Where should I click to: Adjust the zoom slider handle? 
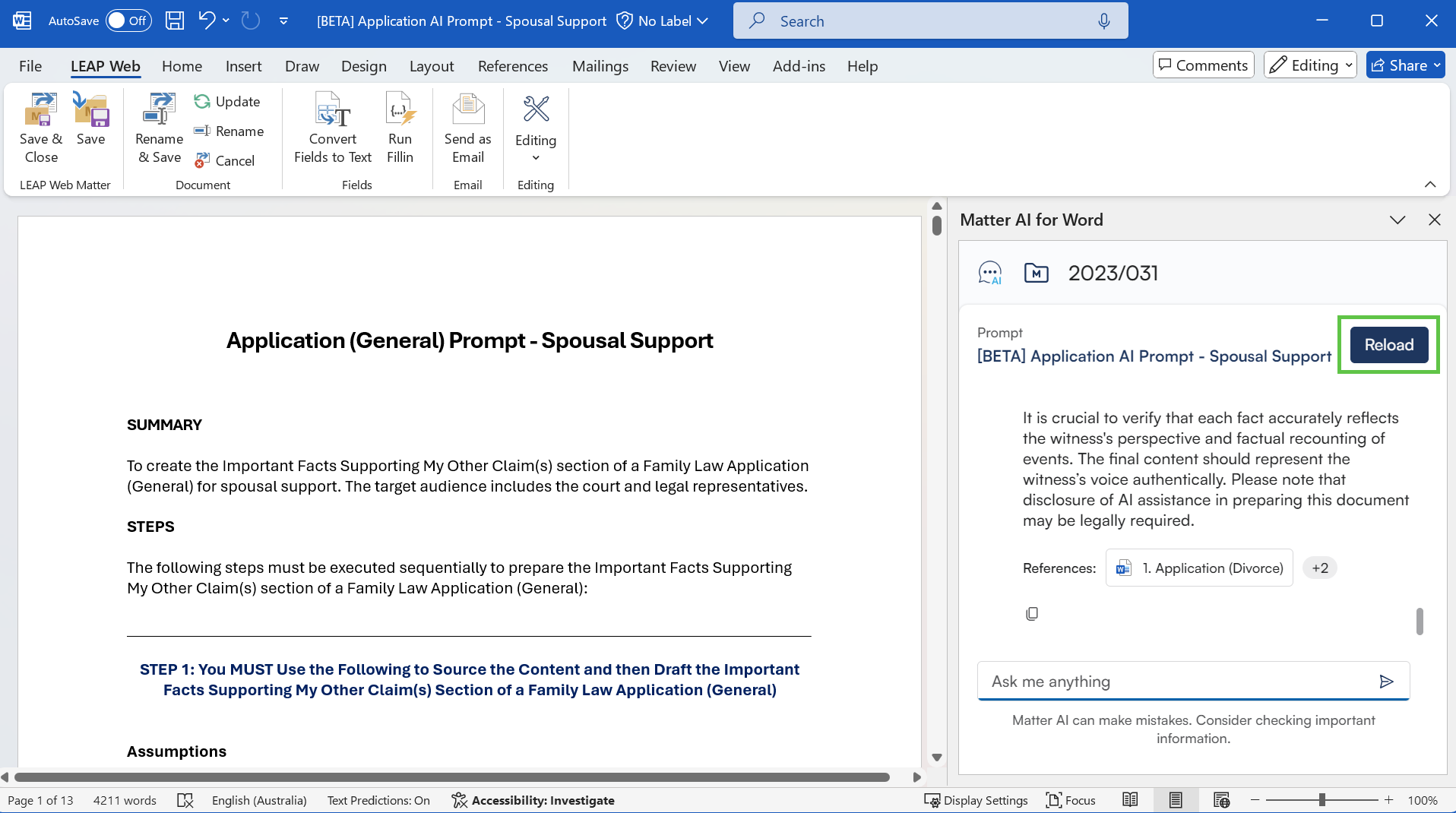pyautogui.click(x=1322, y=800)
